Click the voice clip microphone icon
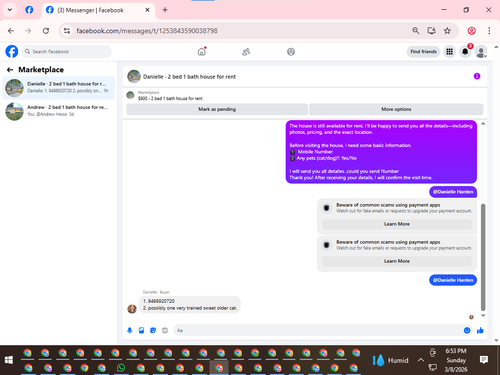The width and height of the screenshot is (500, 375). (130, 330)
